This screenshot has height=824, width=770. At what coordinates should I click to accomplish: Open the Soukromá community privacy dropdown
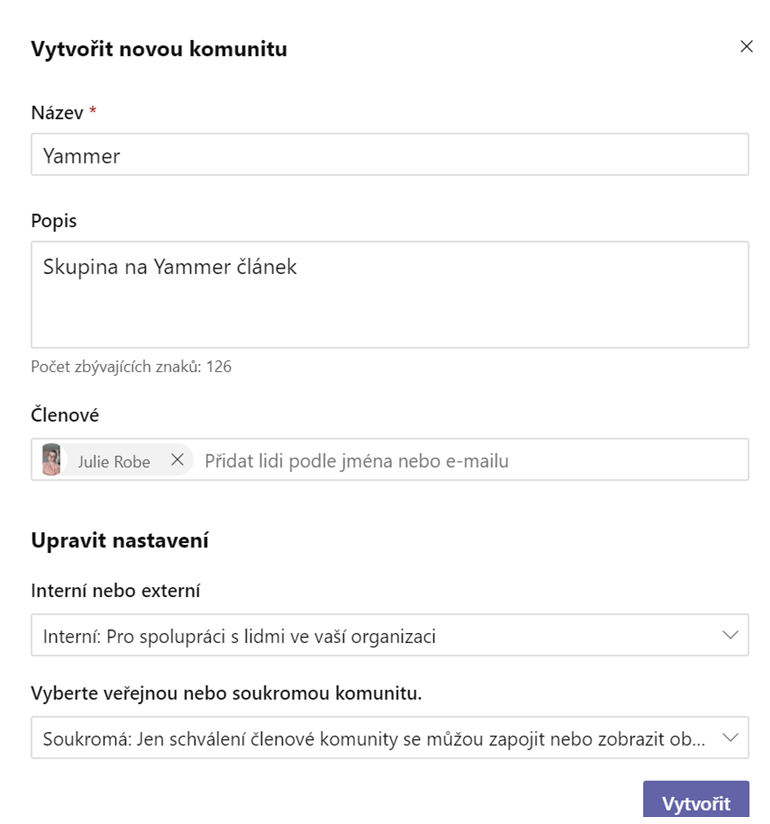point(389,737)
